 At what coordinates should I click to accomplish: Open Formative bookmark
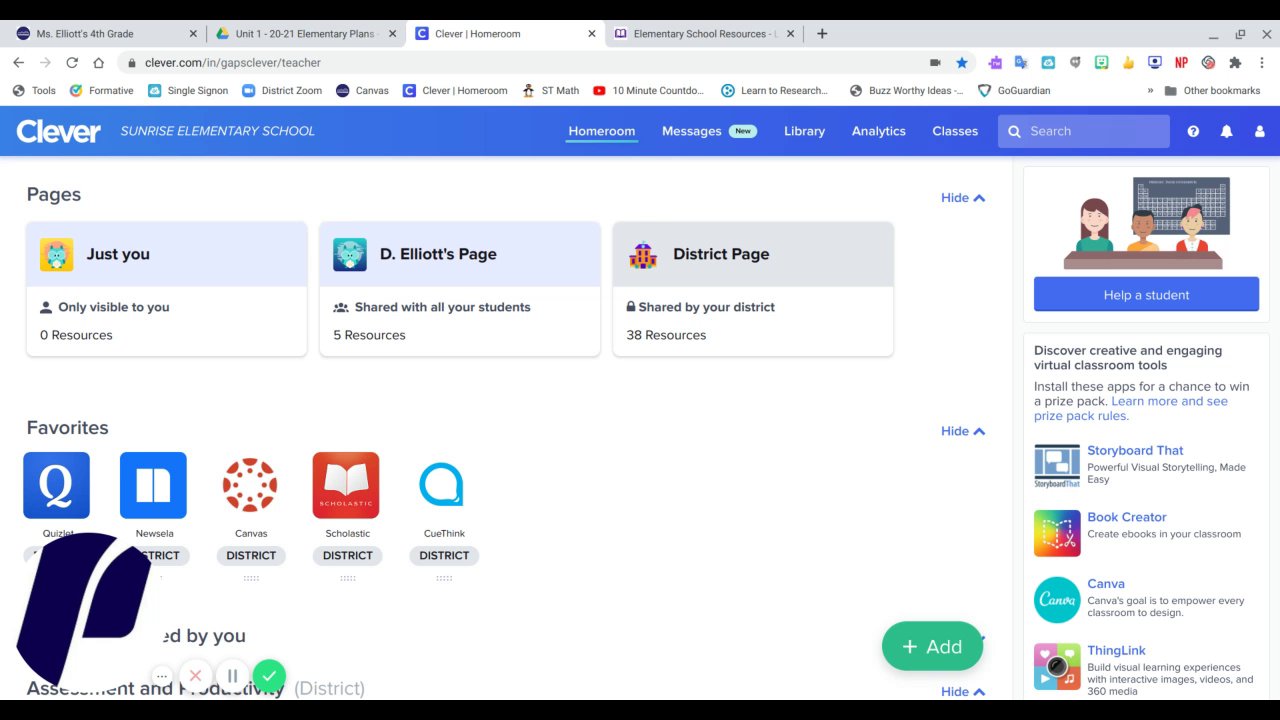pyautogui.click(x=101, y=90)
